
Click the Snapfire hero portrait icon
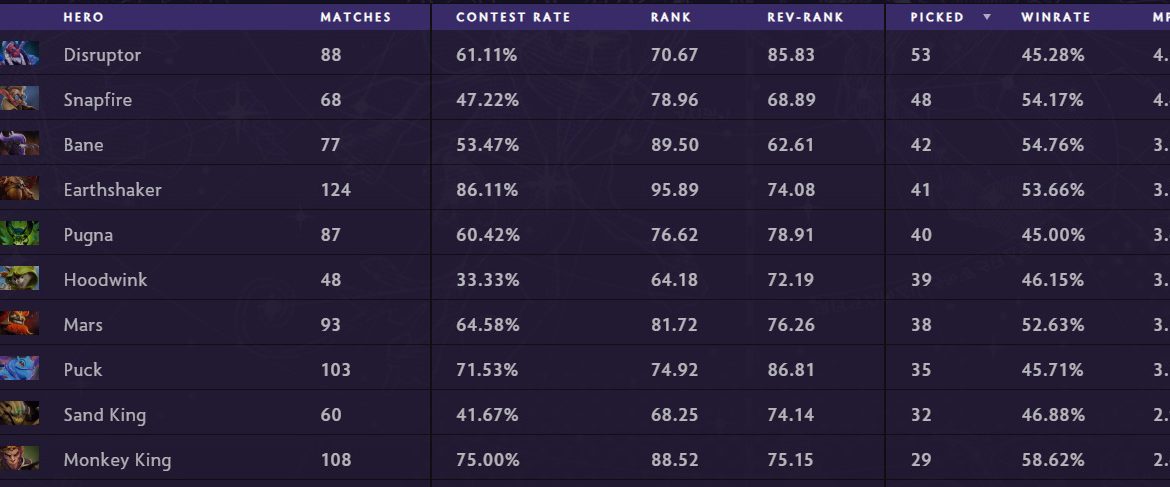click(20, 99)
